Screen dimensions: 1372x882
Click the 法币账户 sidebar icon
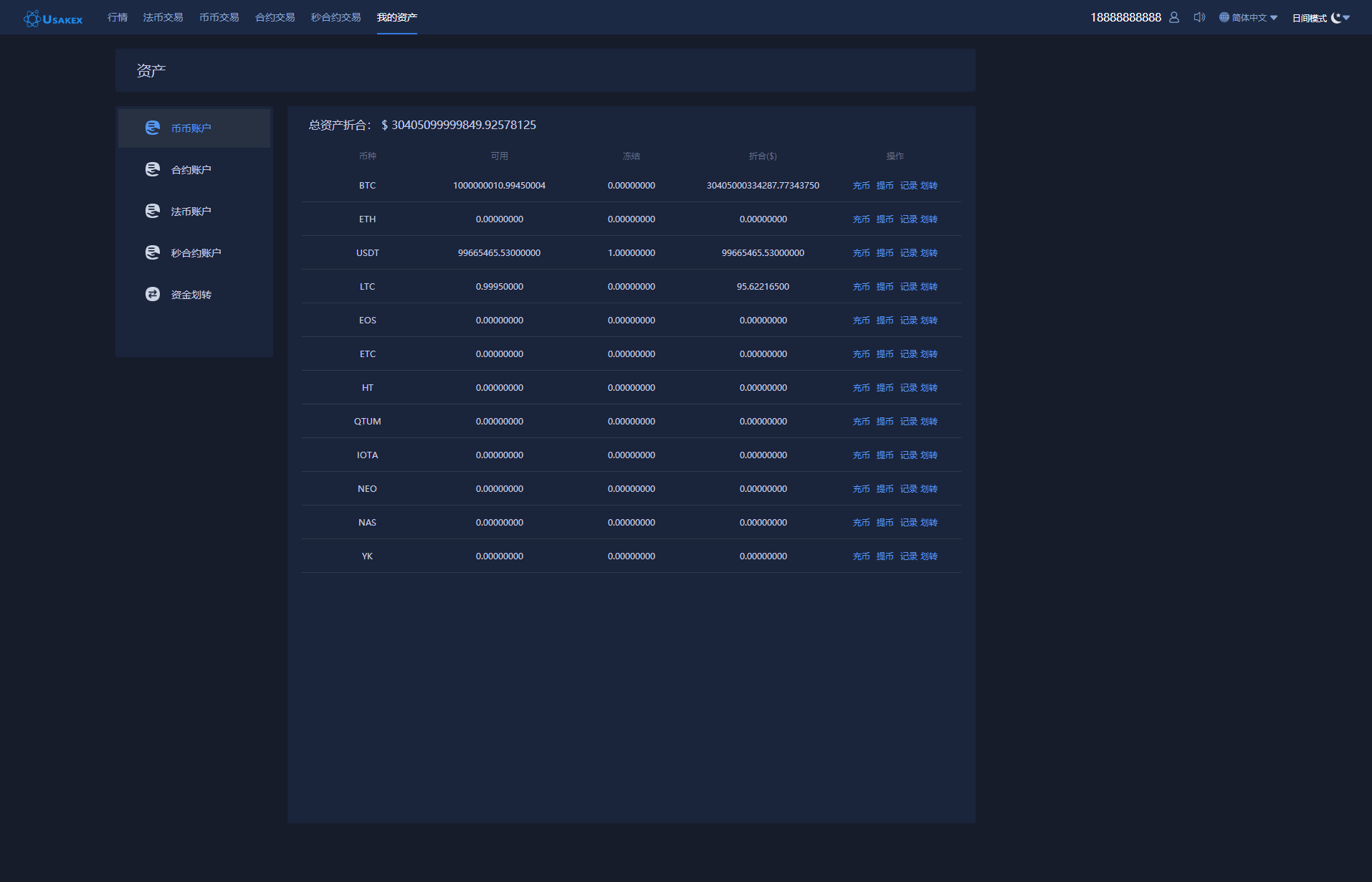click(x=153, y=211)
